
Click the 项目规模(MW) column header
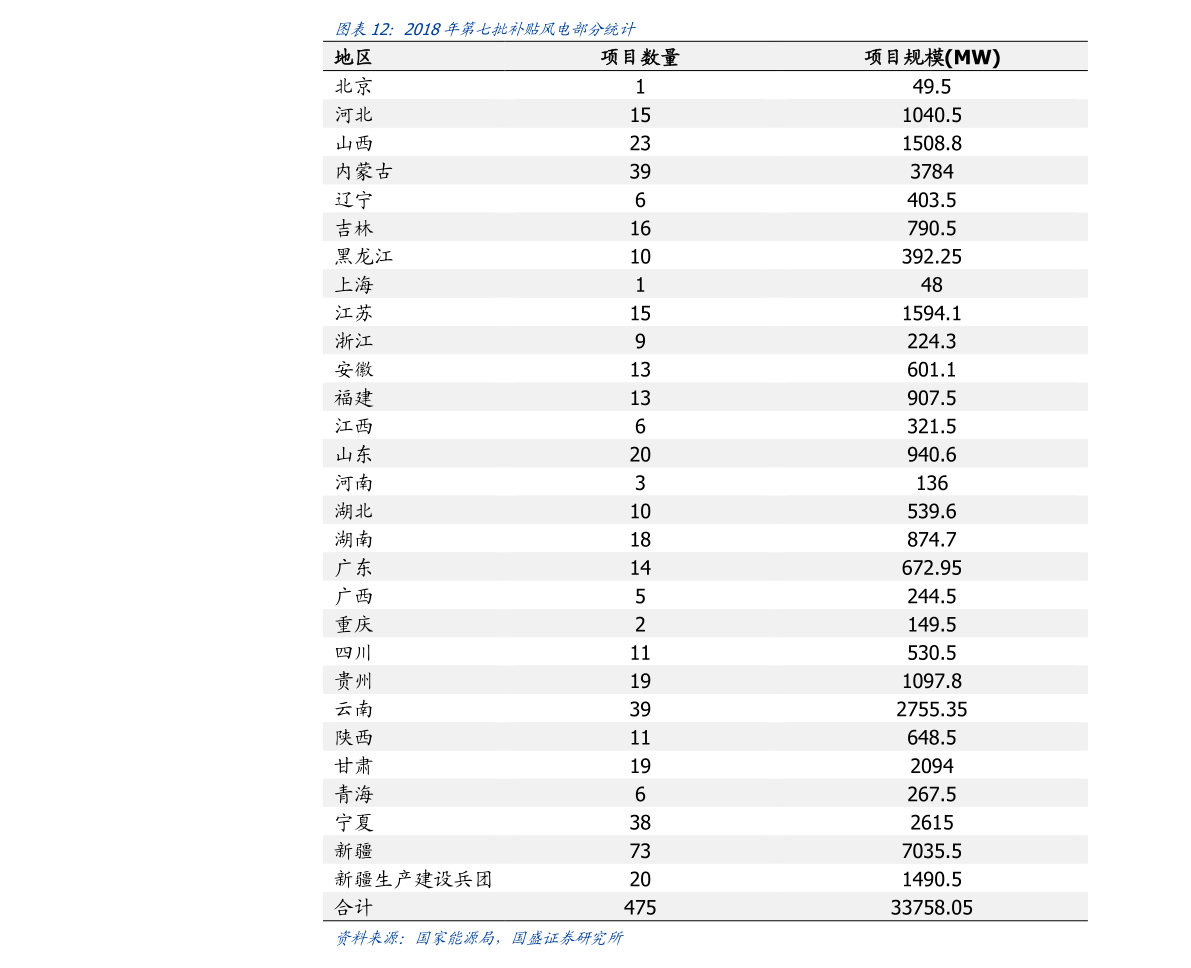coord(932,58)
